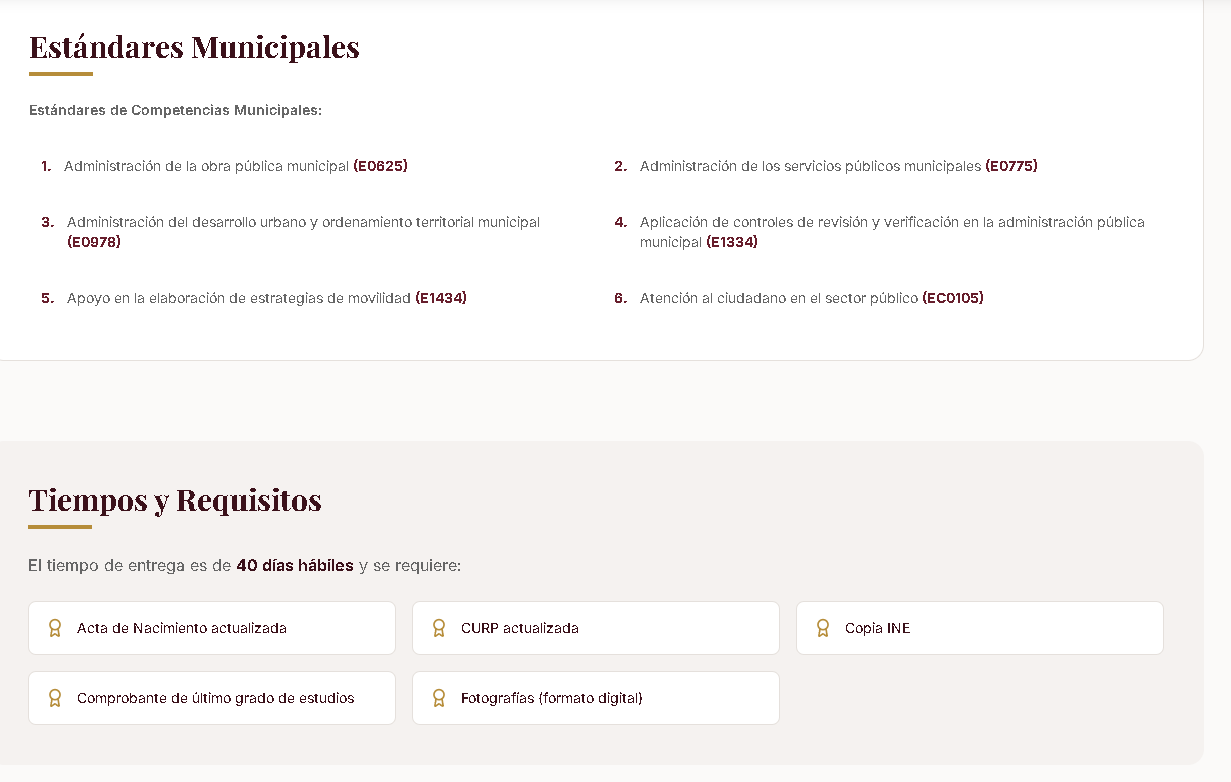Image resolution: width=1231 pixels, height=782 pixels.
Task: Click the ribbon icon beside Comprobante de estudios
Action: point(55,698)
